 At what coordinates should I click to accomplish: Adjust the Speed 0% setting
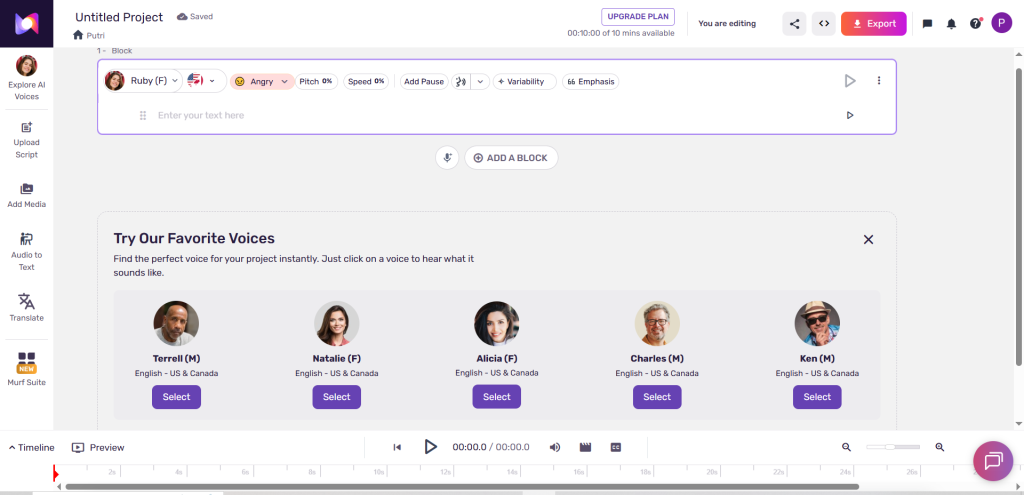tap(366, 82)
